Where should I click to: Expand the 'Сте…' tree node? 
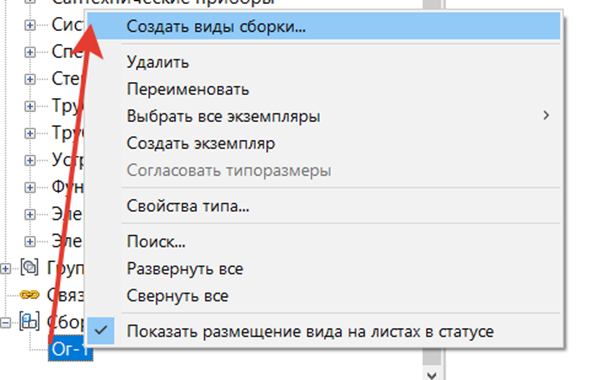coord(30,79)
